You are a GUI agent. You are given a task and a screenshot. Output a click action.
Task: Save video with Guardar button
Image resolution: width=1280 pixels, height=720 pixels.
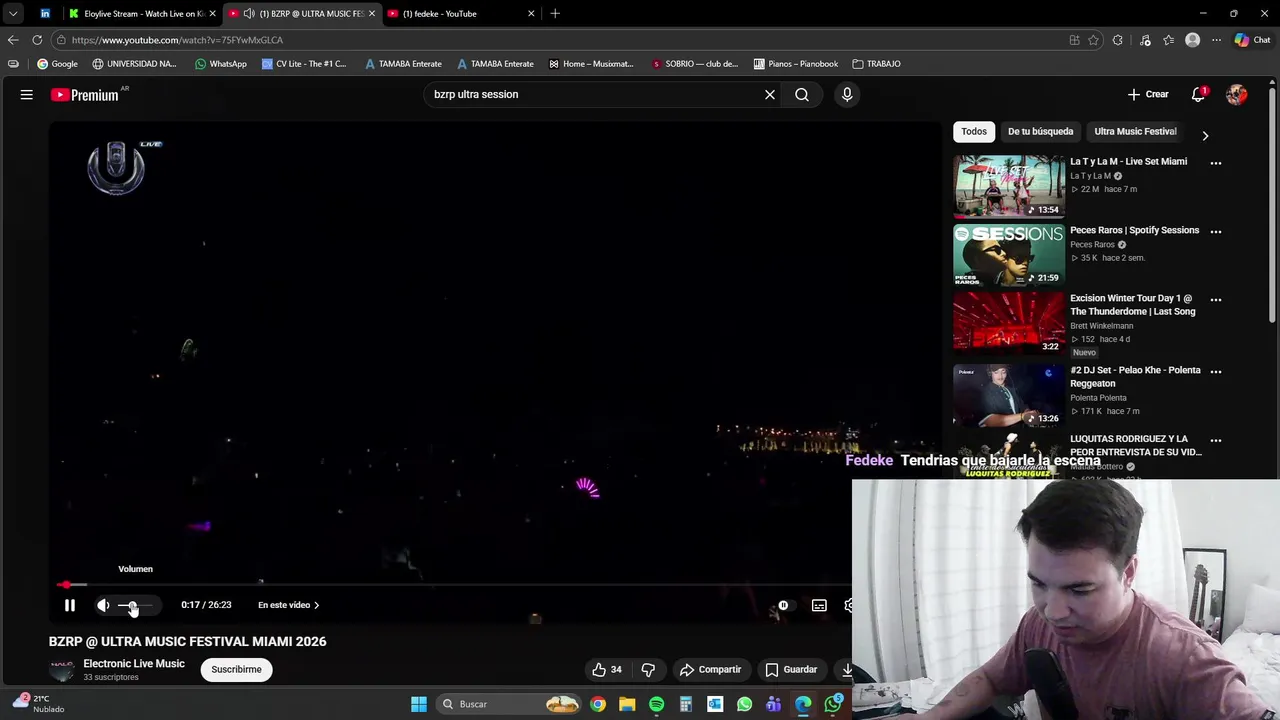pos(791,670)
